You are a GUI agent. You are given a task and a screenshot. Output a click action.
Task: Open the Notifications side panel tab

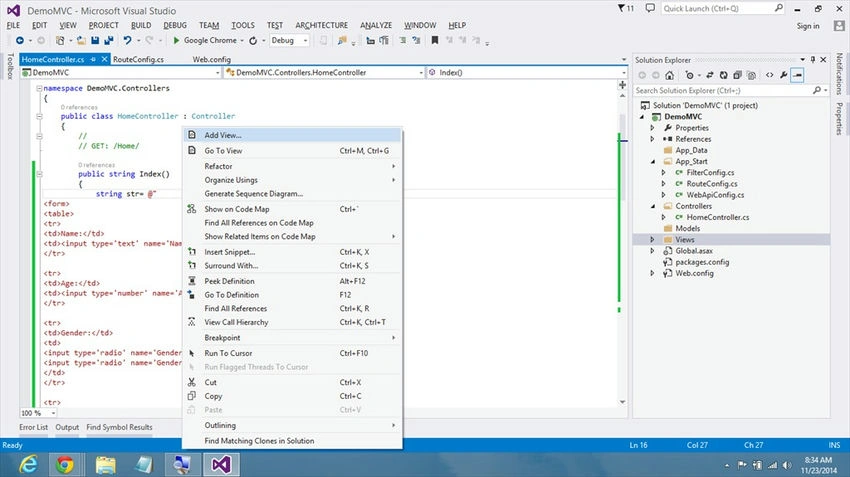839,73
